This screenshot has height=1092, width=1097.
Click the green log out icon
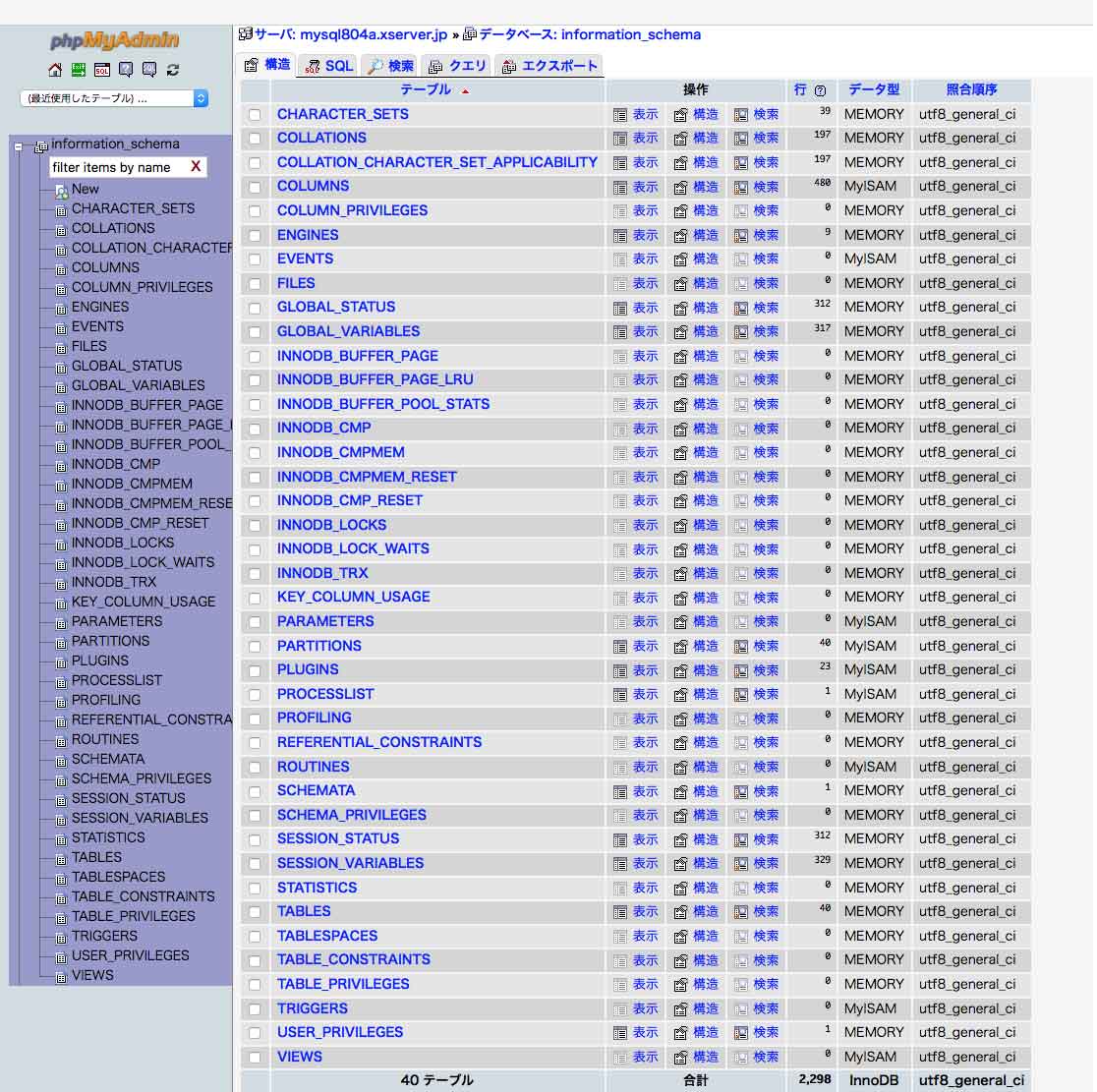click(x=79, y=69)
